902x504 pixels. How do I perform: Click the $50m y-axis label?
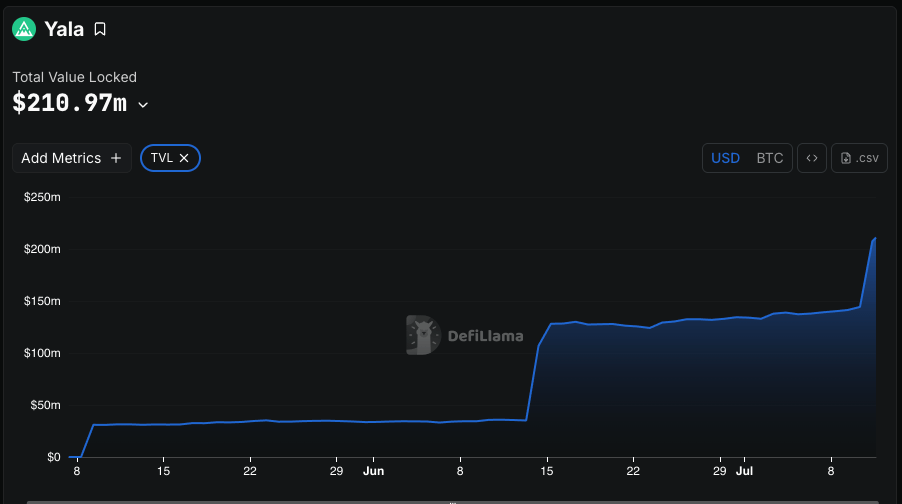tap(45, 405)
